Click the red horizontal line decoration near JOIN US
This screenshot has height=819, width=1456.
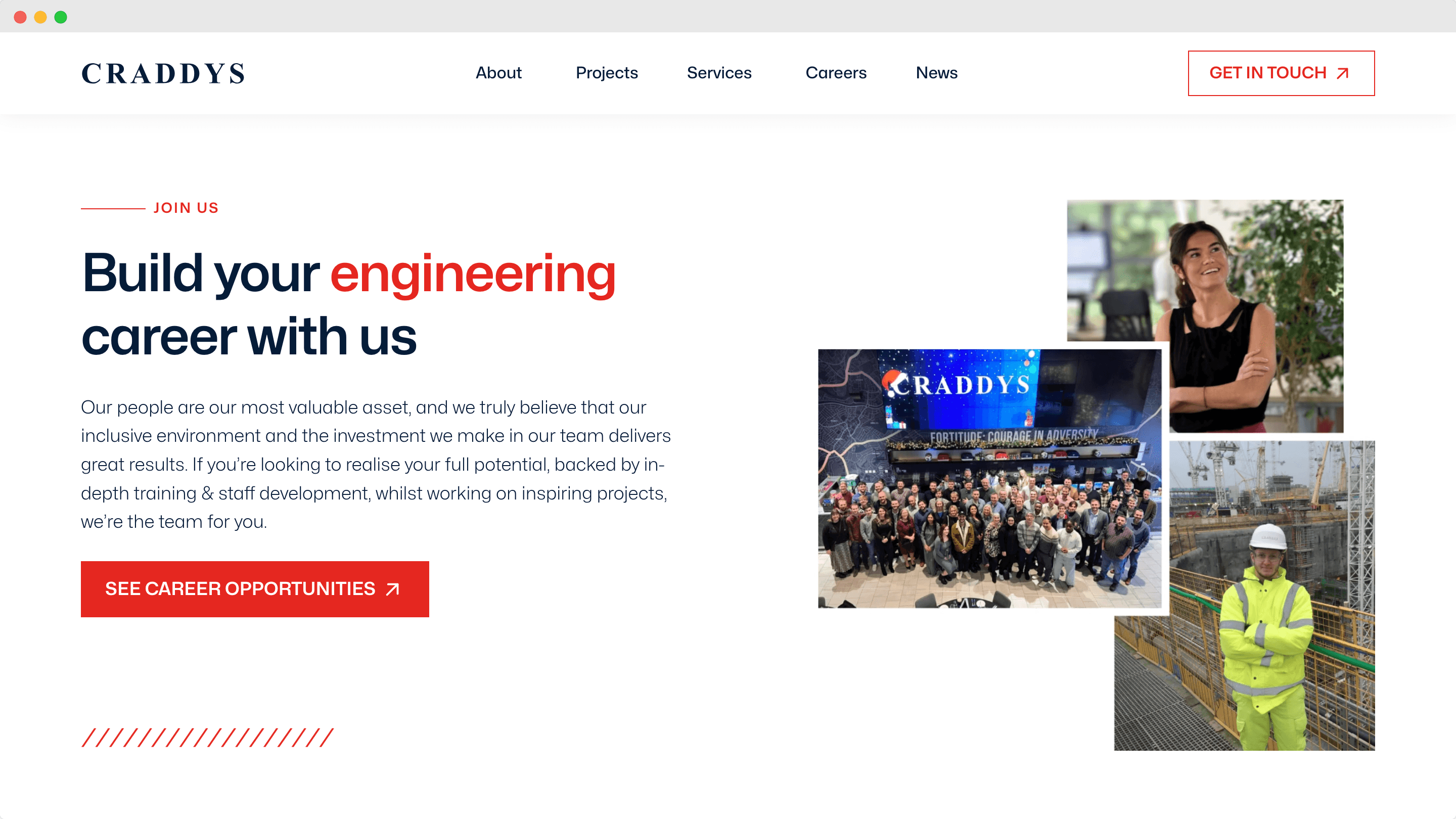113,208
